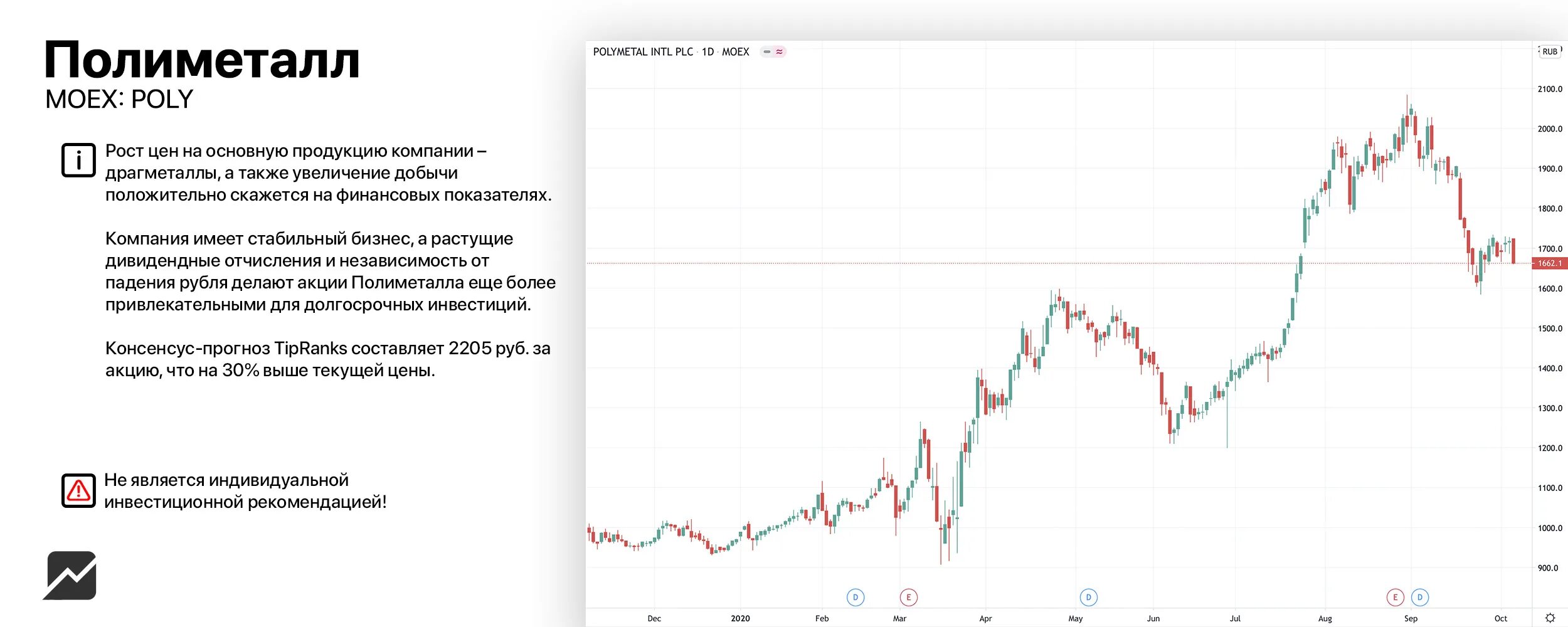
Task: Click the 'Консенсус-прогноз TipRanks' paragraph
Action: point(328,359)
